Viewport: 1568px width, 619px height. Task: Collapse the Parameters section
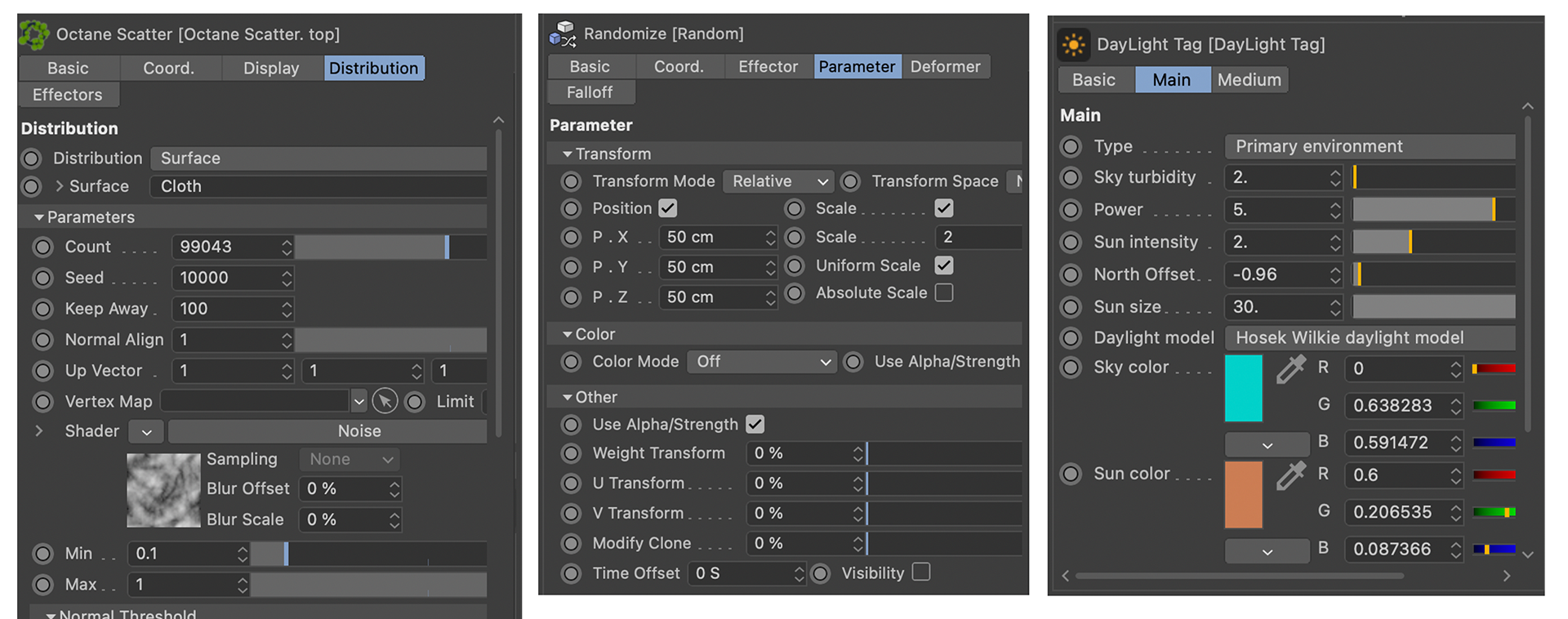[x=38, y=217]
